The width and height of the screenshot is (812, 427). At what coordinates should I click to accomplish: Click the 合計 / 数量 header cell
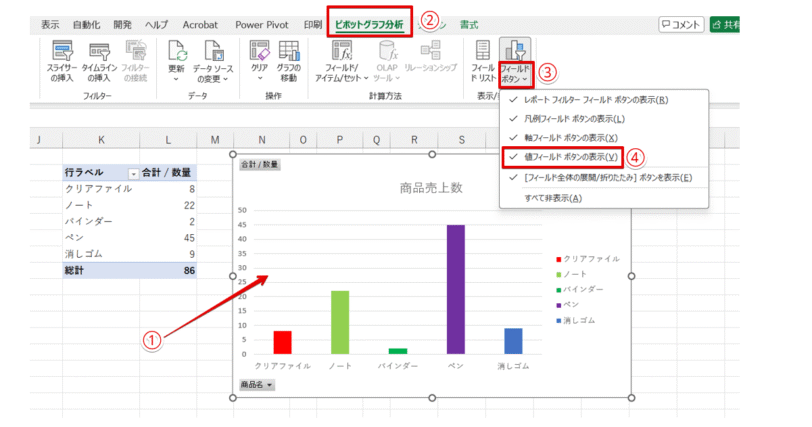click(x=168, y=172)
